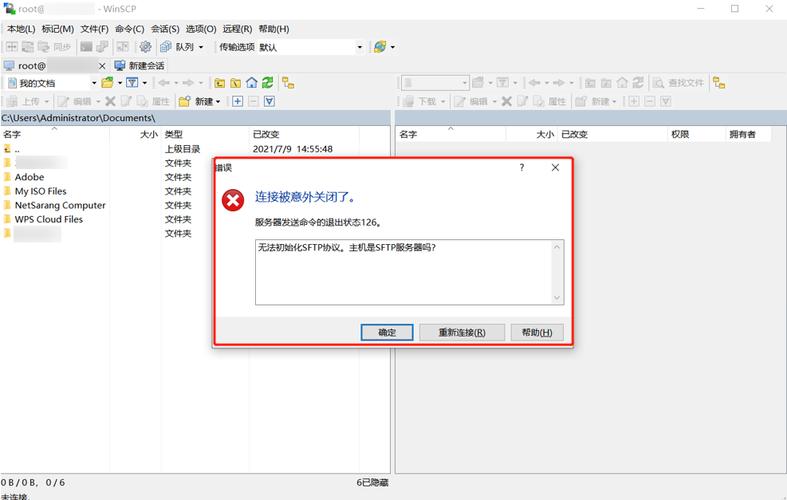Open the 会话(S) menu

coord(165,29)
